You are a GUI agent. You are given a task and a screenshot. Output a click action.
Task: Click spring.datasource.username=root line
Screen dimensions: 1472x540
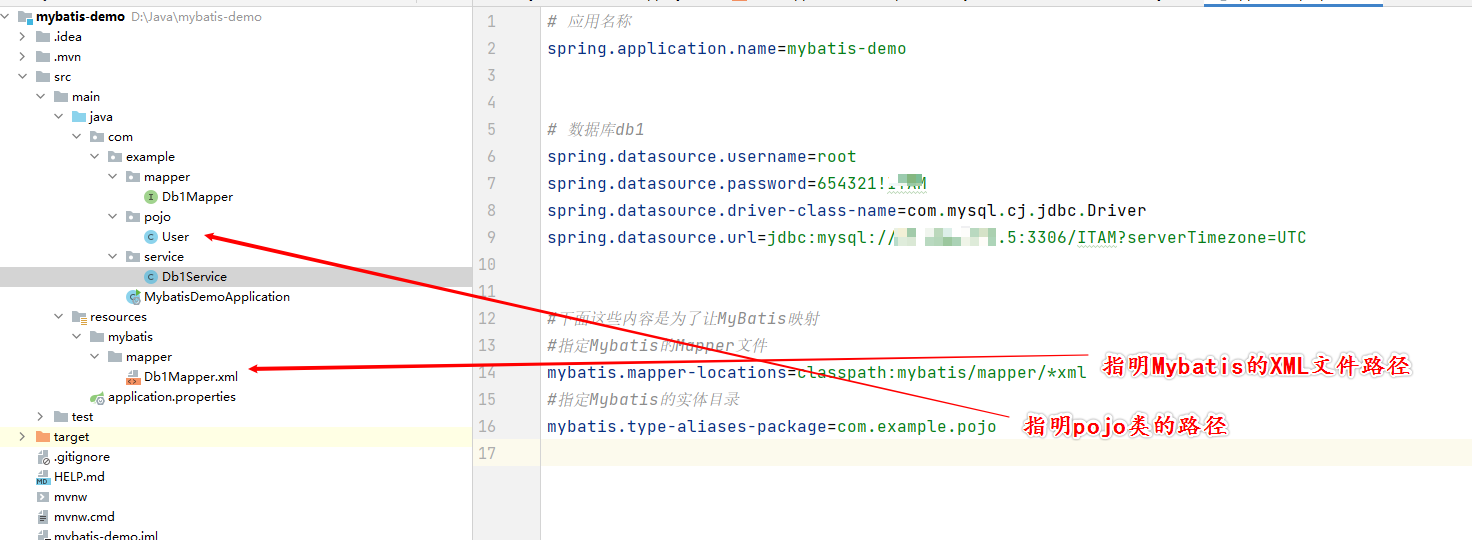[x=702, y=156]
